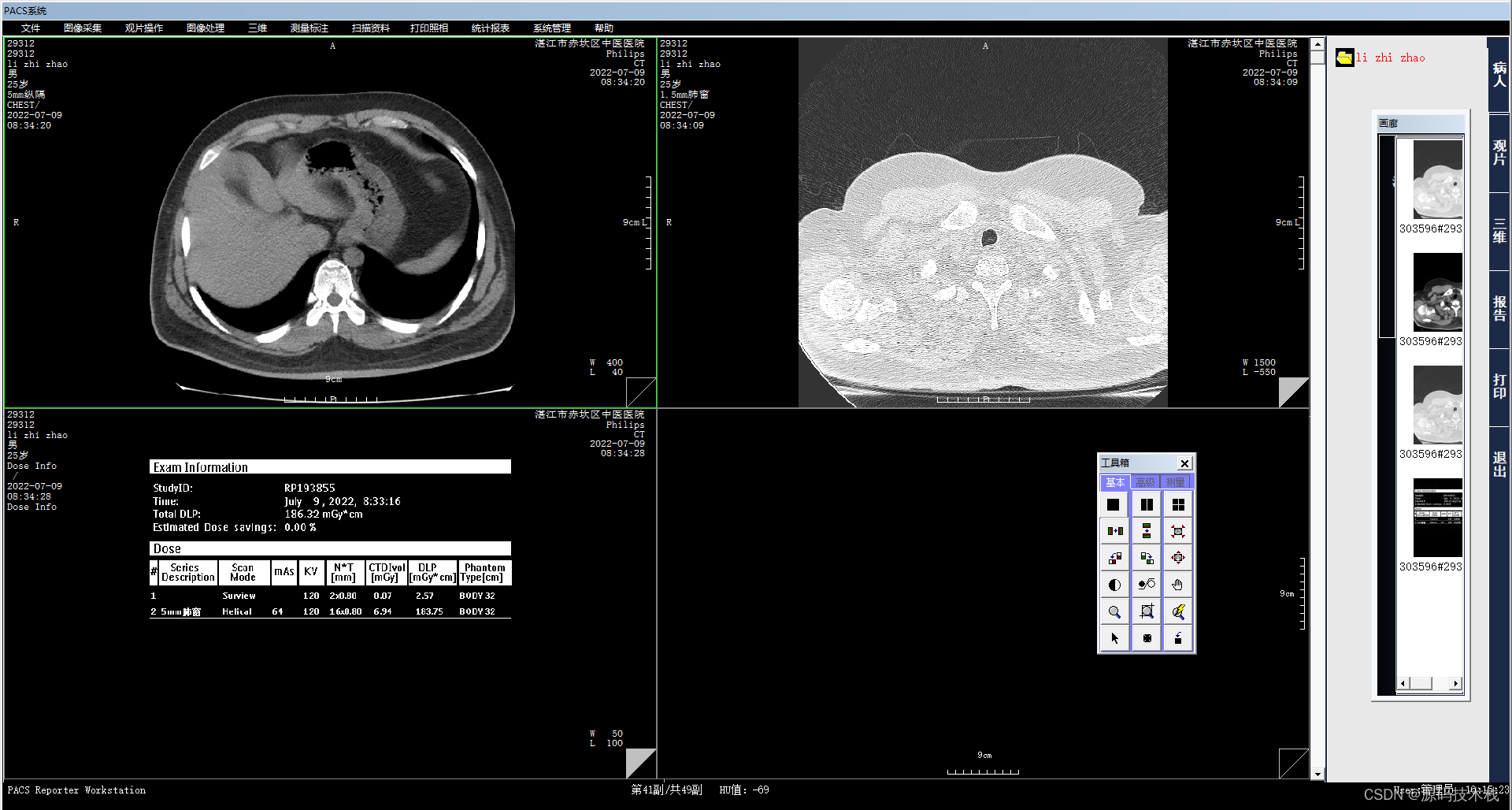
Task: Select the magnifier zoom tool
Action: [x=1114, y=611]
